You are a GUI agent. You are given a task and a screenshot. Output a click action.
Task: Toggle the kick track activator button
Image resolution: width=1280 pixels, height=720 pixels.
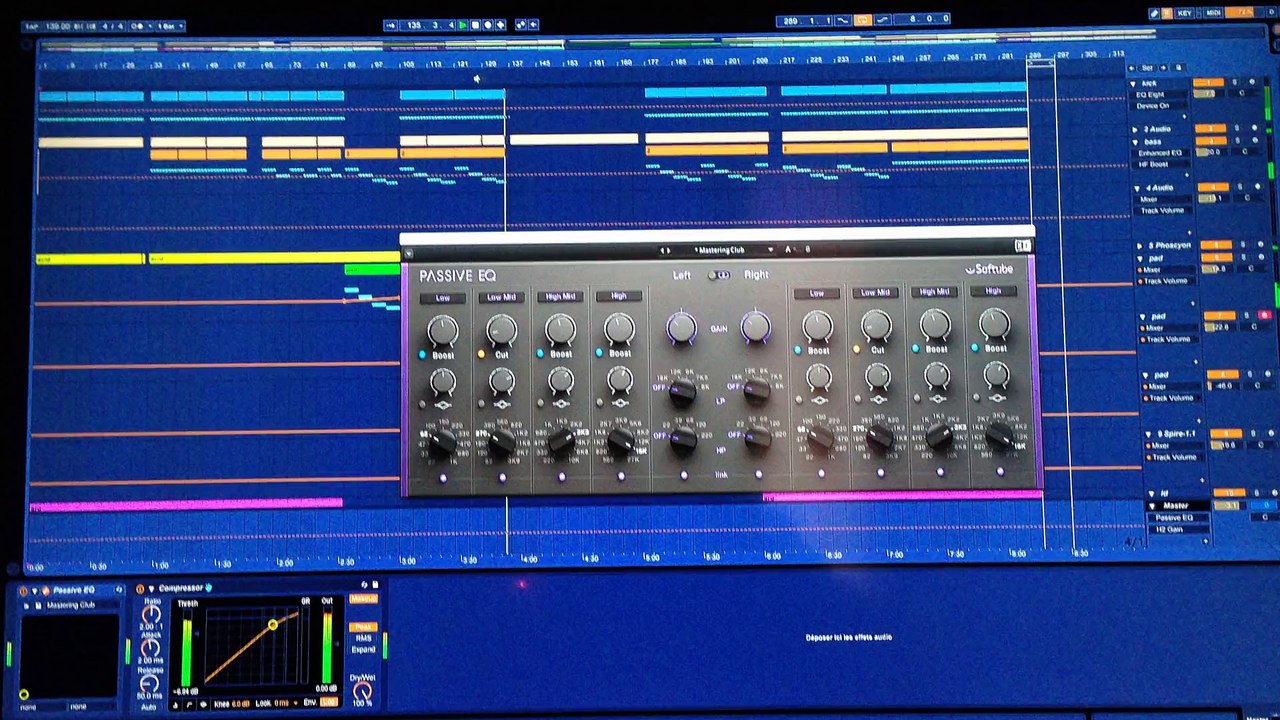pos(1208,82)
